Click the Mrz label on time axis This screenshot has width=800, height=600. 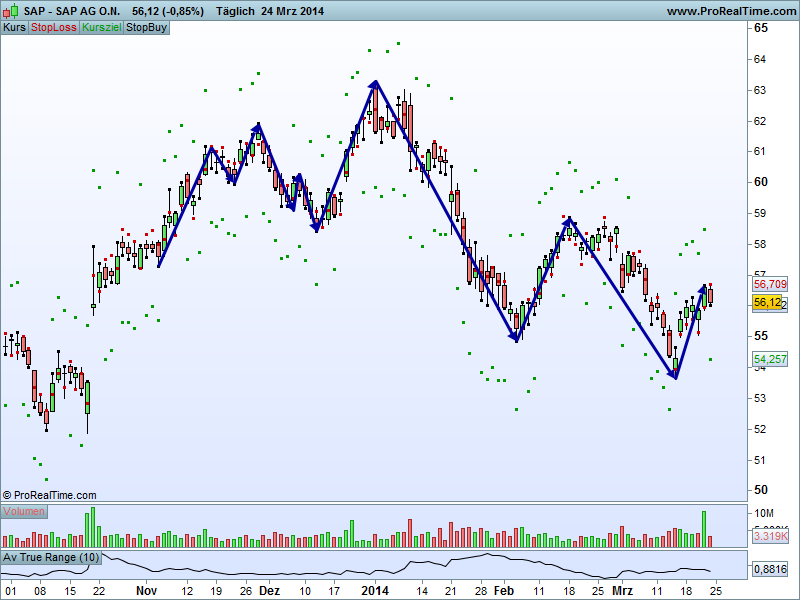(x=622, y=591)
